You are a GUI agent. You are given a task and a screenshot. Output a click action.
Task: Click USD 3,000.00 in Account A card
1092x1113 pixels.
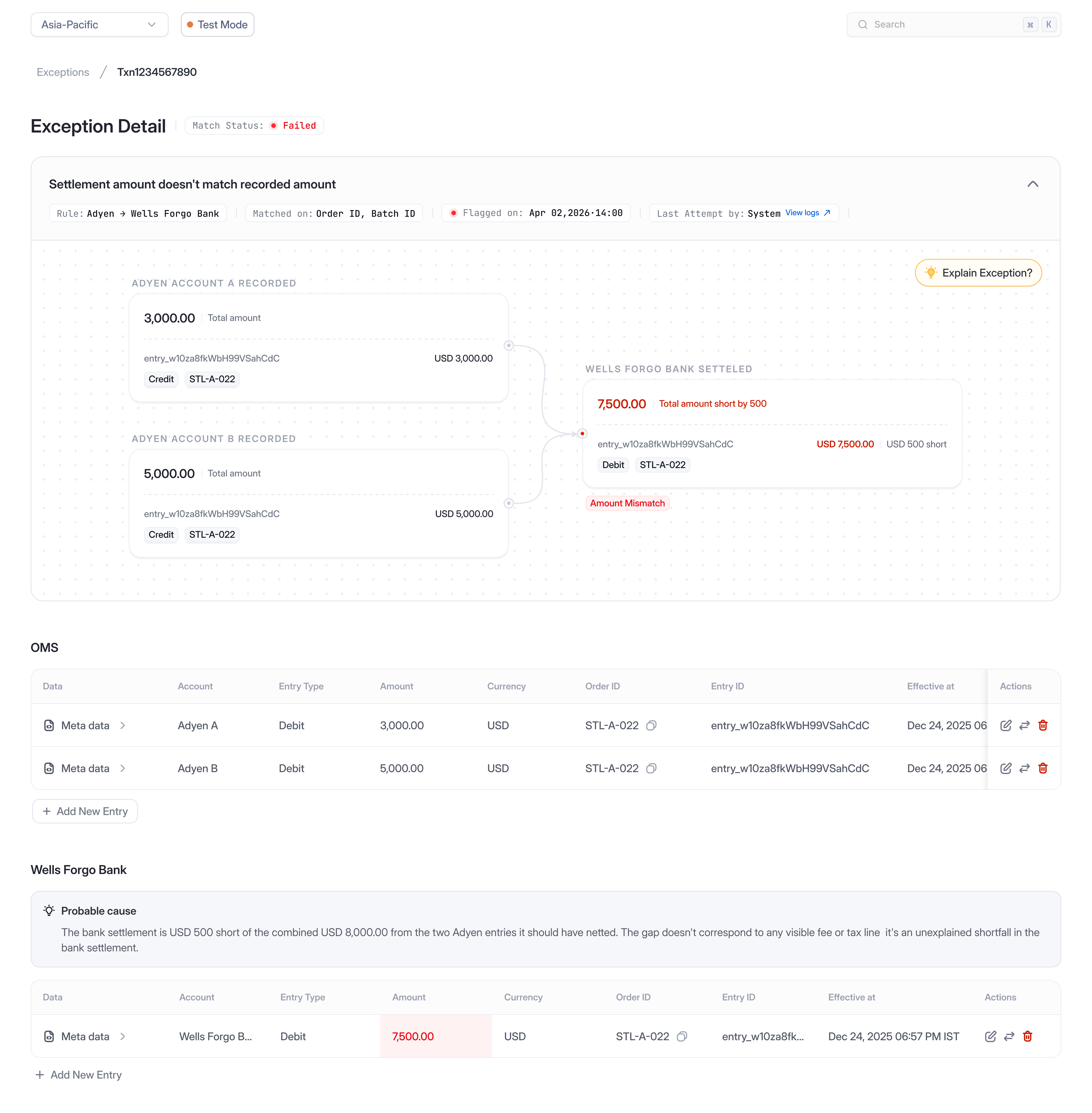click(x=463, y=358)
